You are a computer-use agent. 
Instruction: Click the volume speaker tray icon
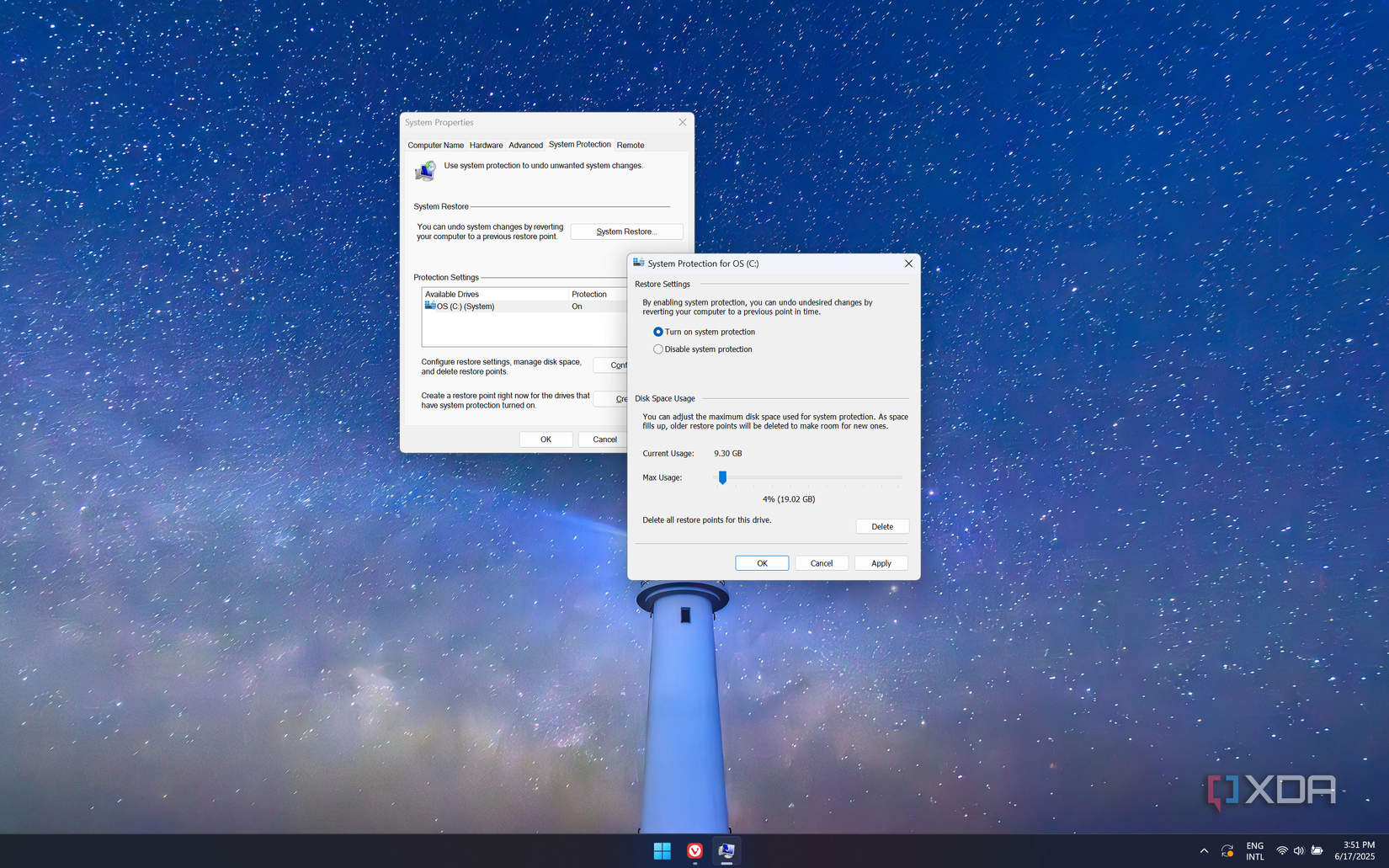pyautogui.click(x=1298, y=850)
